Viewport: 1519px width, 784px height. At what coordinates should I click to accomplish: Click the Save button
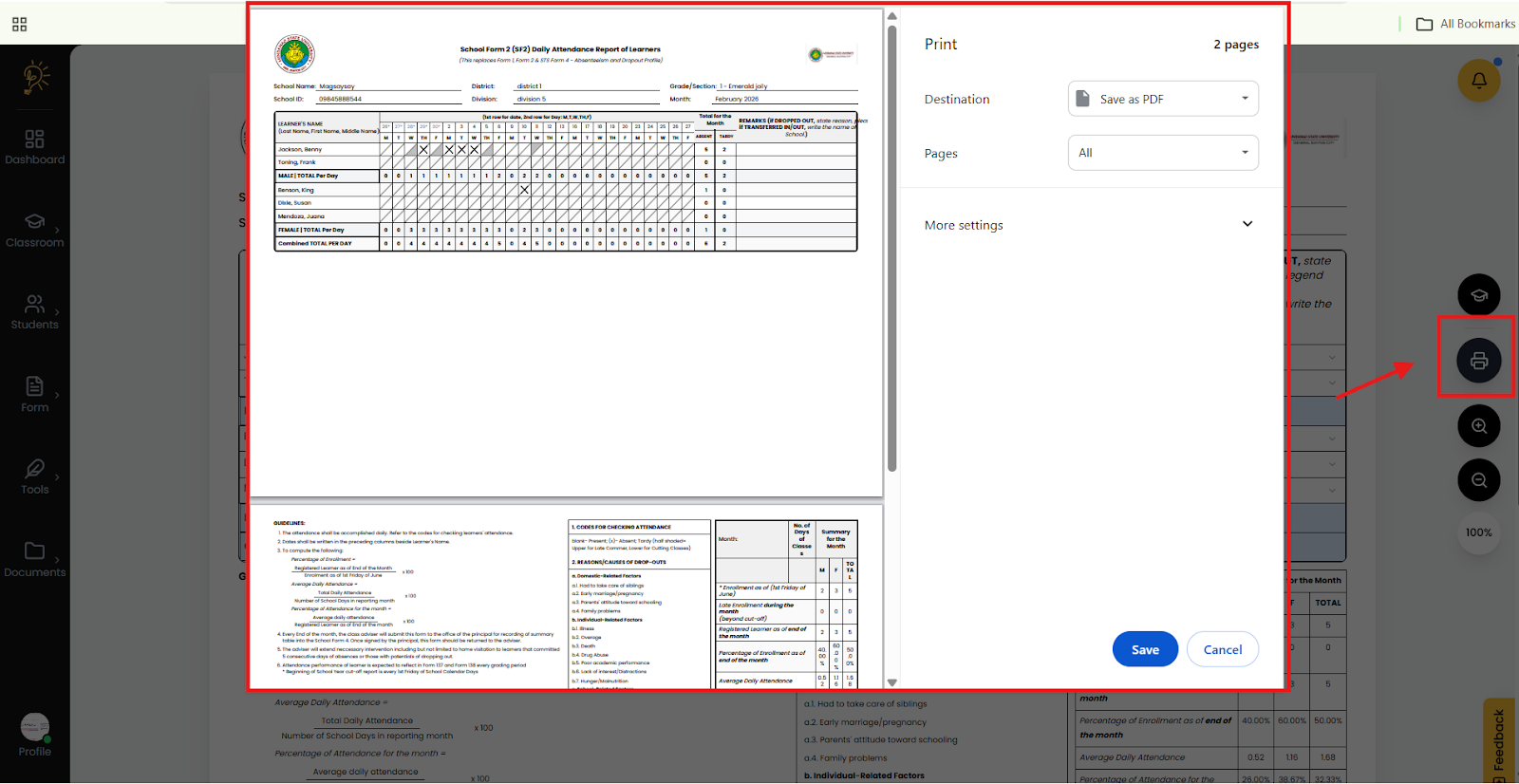tap(1145, 649)
